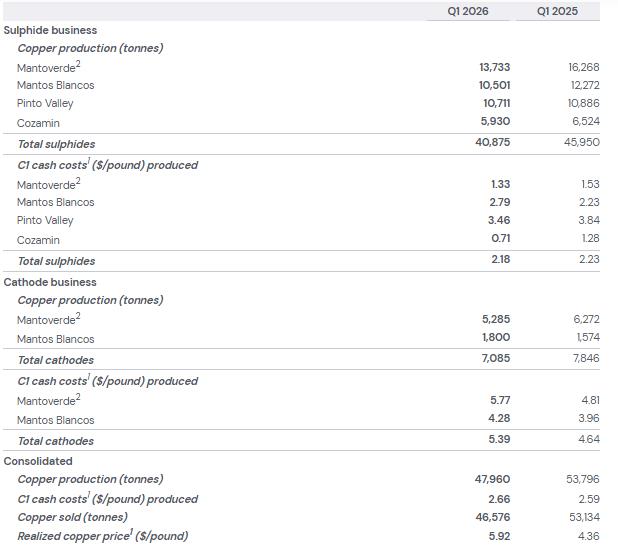Screen dimensions: 618x550
Task: Click consolidated copper production value 47,960
Action: point(492,479)
